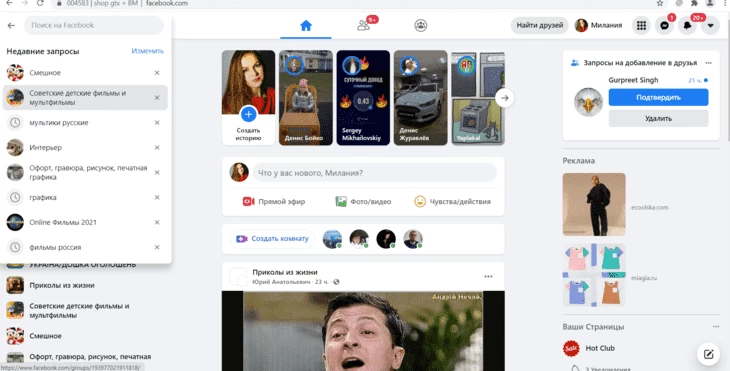Remove 'мультики русские' recent search
This screenshot has width=730, height=371.
point(157,122)
